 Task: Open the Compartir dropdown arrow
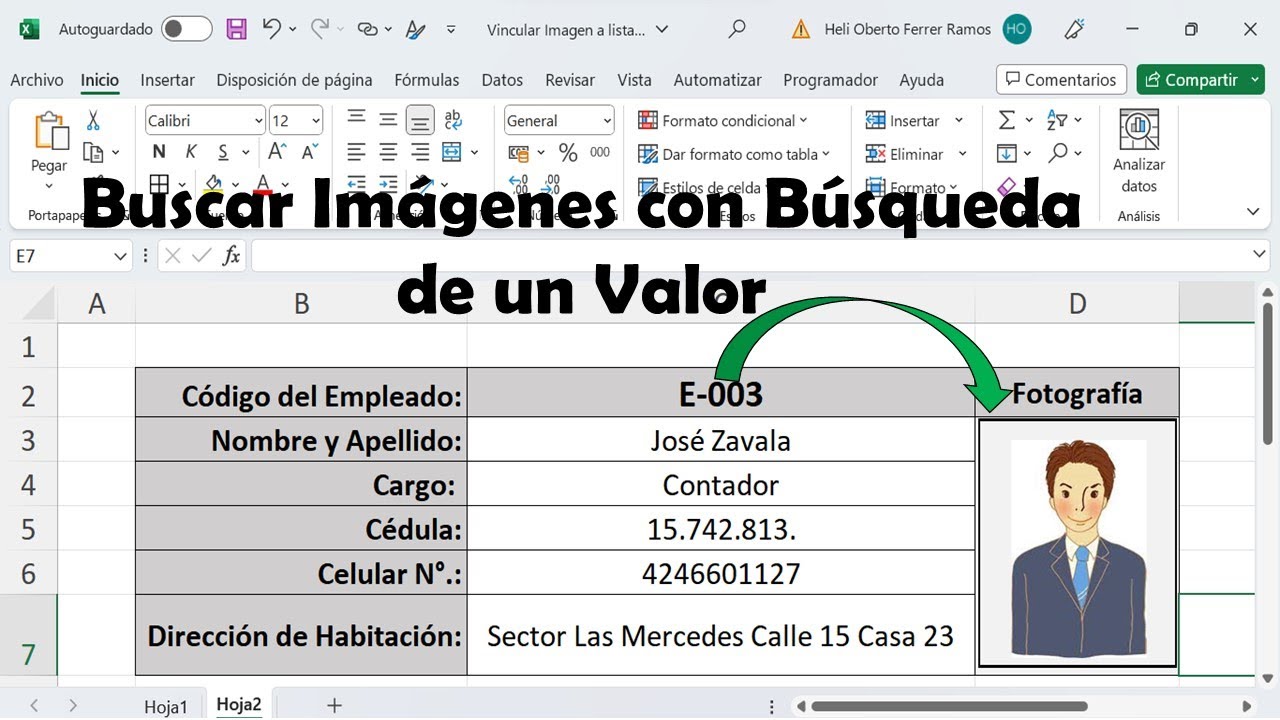coord(1257,80)
